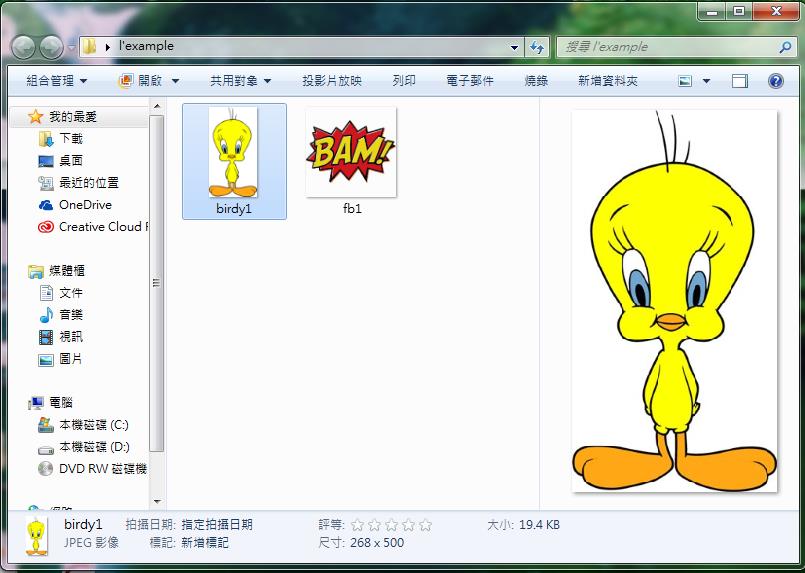Click the breadcrumb arrow before l'example
Screen dimensions: 805x573
point(107,47)
